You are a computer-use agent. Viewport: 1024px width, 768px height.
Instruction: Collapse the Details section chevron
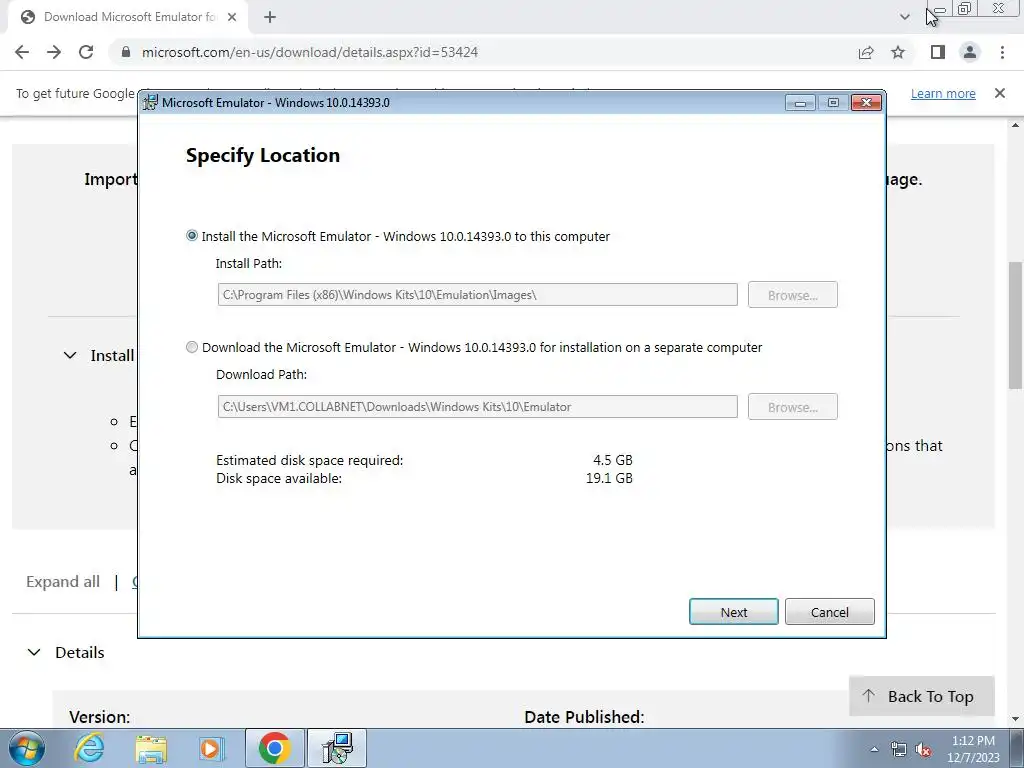[34, 652]
